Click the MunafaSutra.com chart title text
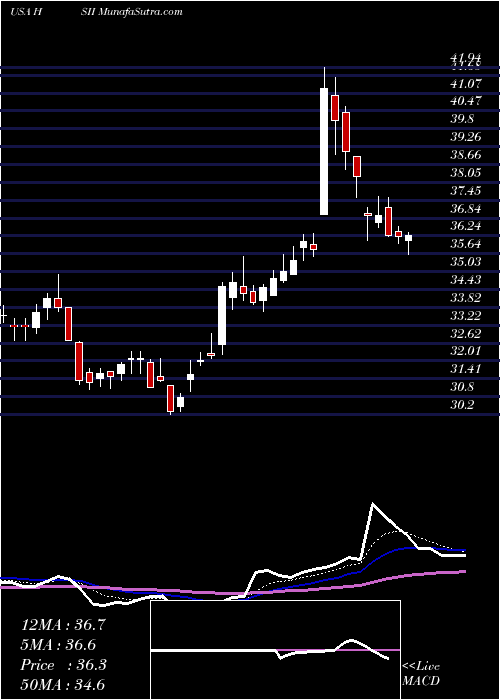 click(139, 12)
